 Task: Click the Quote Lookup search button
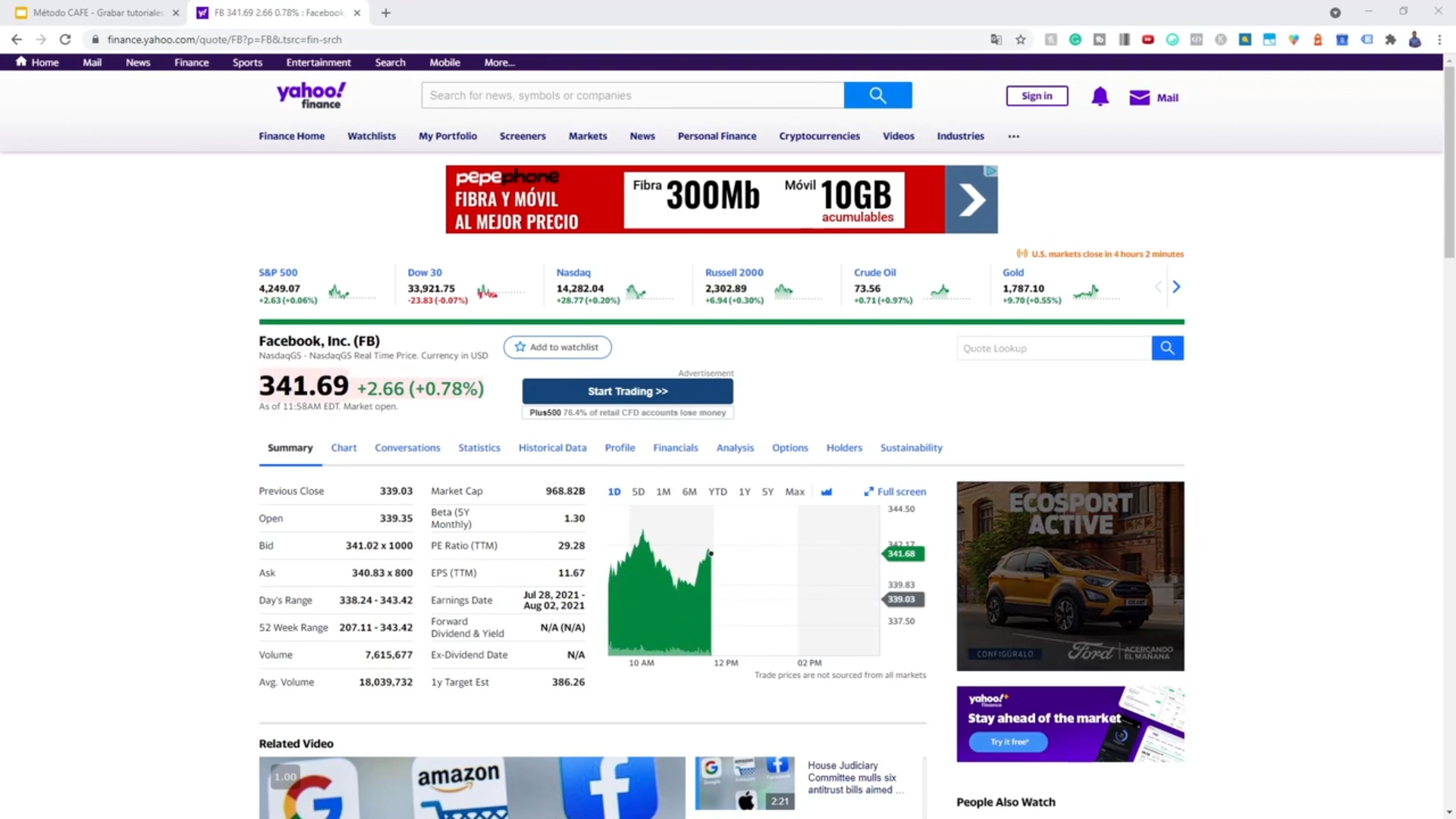click(x=1168, y=348)
